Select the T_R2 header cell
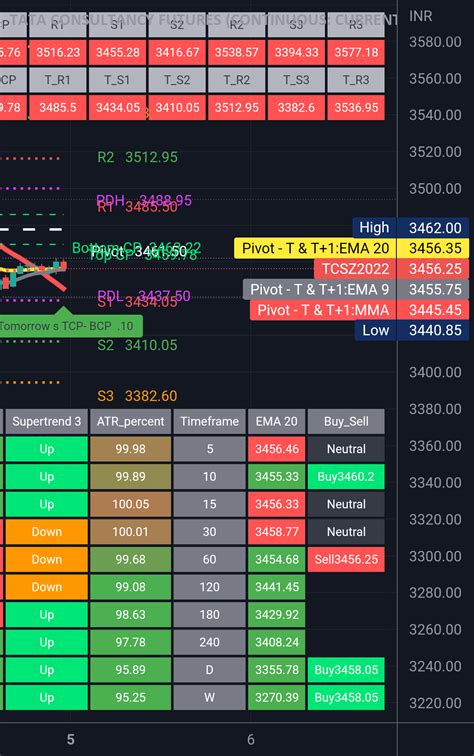 point(237,80)
